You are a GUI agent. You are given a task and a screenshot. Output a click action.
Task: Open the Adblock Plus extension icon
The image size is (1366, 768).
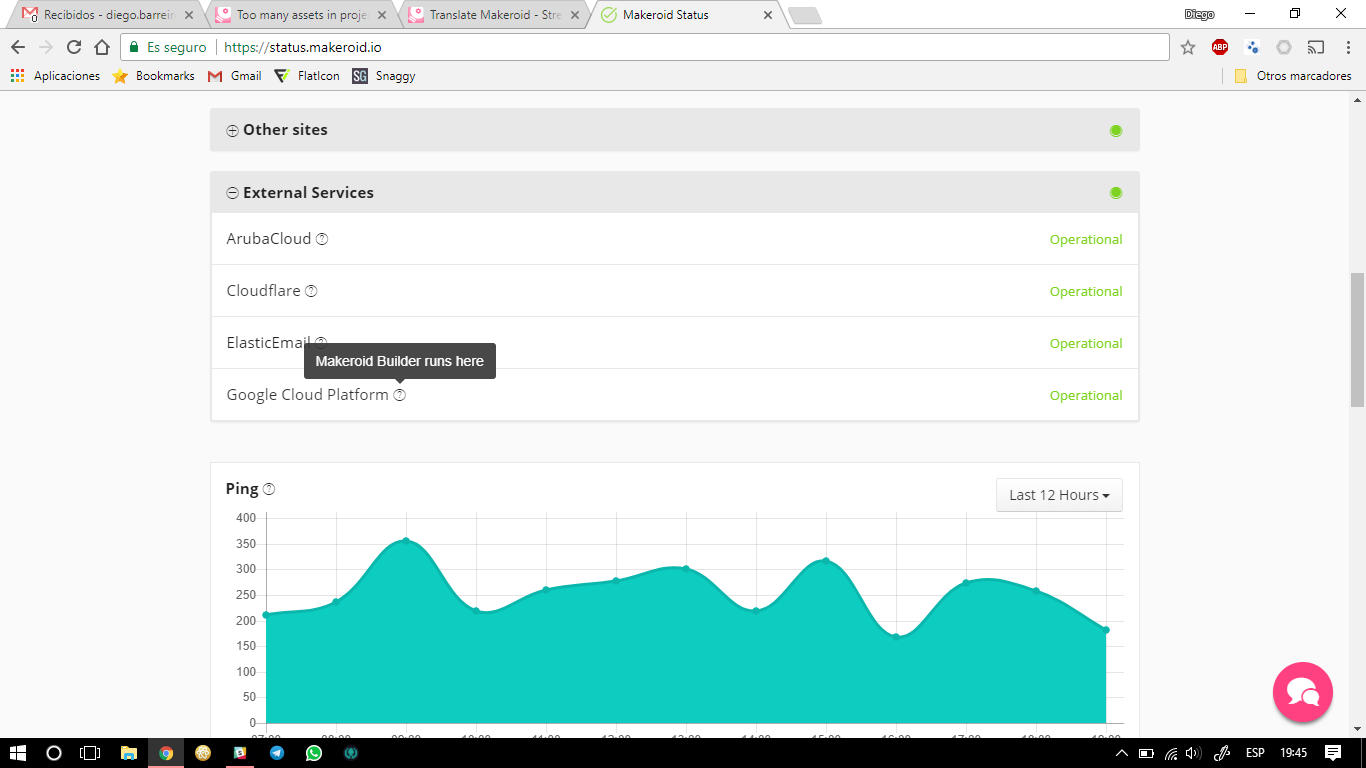1220,47
